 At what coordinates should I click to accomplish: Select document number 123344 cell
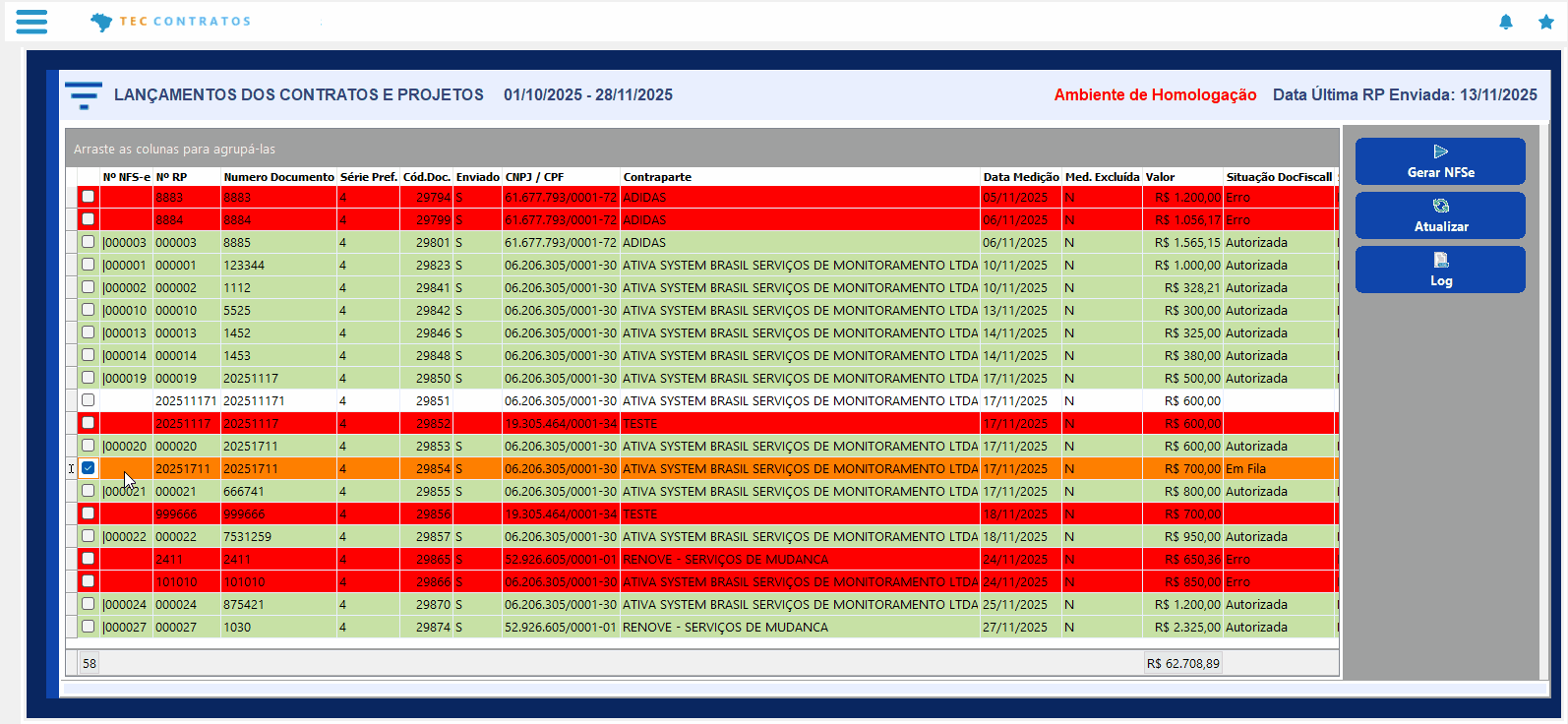pyautogui.click(x=279, y=265)
